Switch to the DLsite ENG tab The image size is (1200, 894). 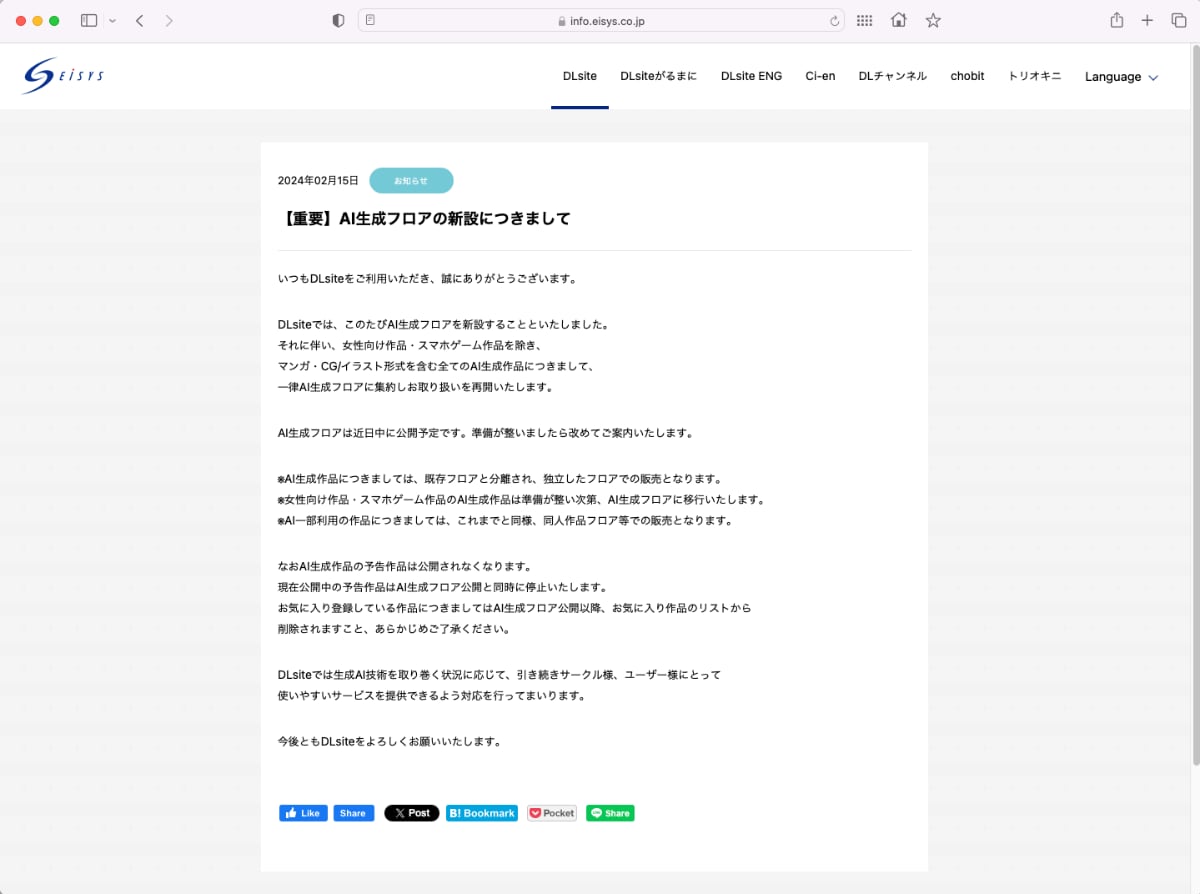tap(751, 76)
